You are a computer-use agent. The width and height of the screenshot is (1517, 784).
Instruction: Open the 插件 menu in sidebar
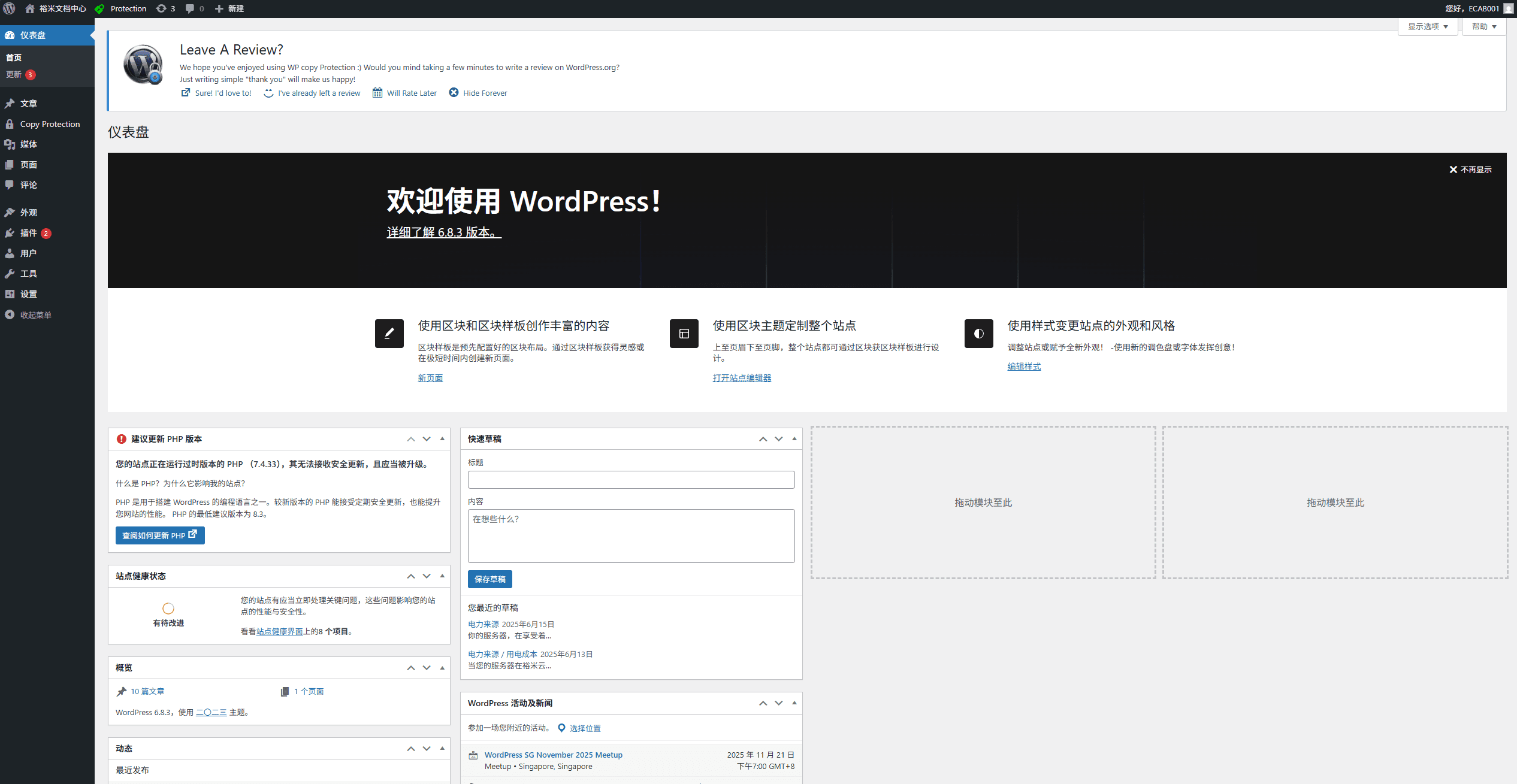[28, 233]
